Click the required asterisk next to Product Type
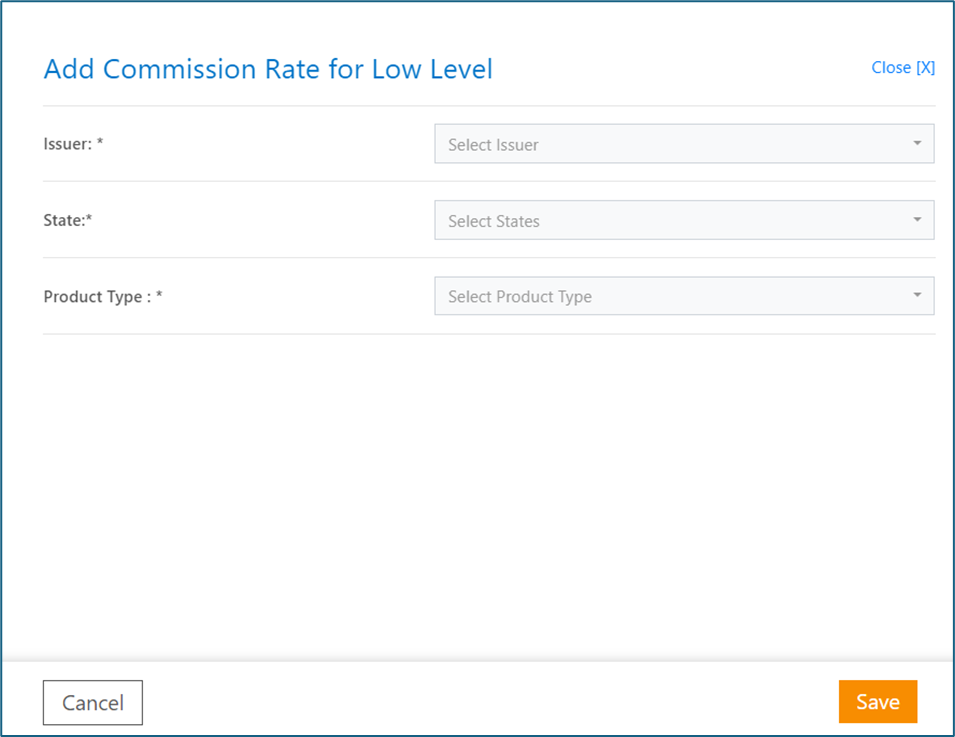955x737 pixels. tap(159, 294)
